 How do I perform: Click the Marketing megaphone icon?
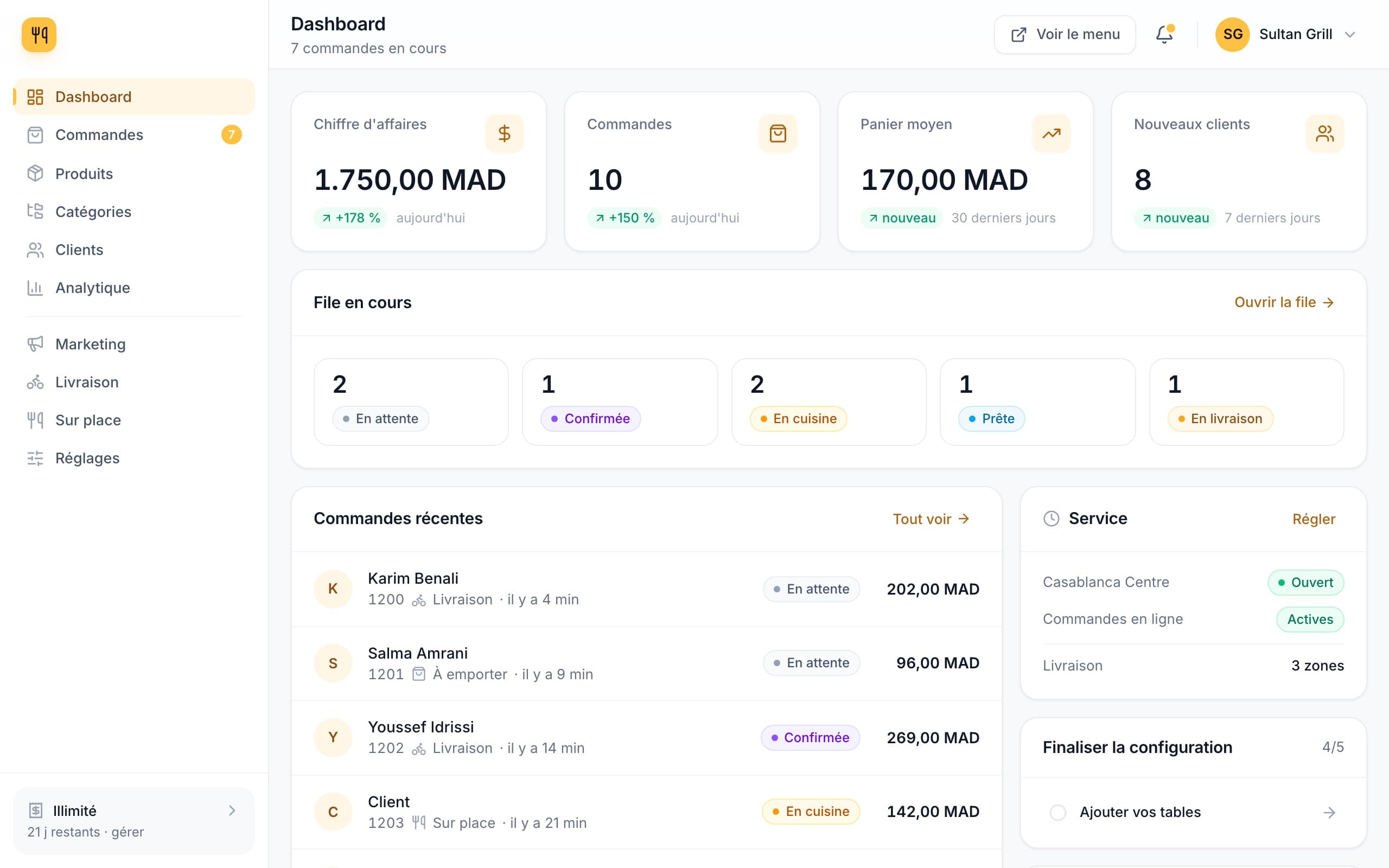tap(35, 344)
